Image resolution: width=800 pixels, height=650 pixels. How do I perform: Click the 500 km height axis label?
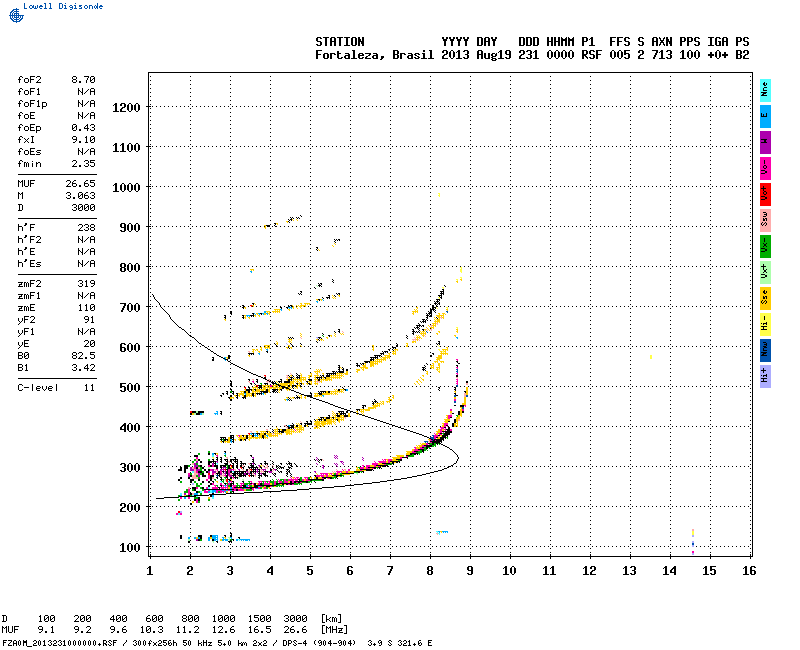[x=130, y=387]
